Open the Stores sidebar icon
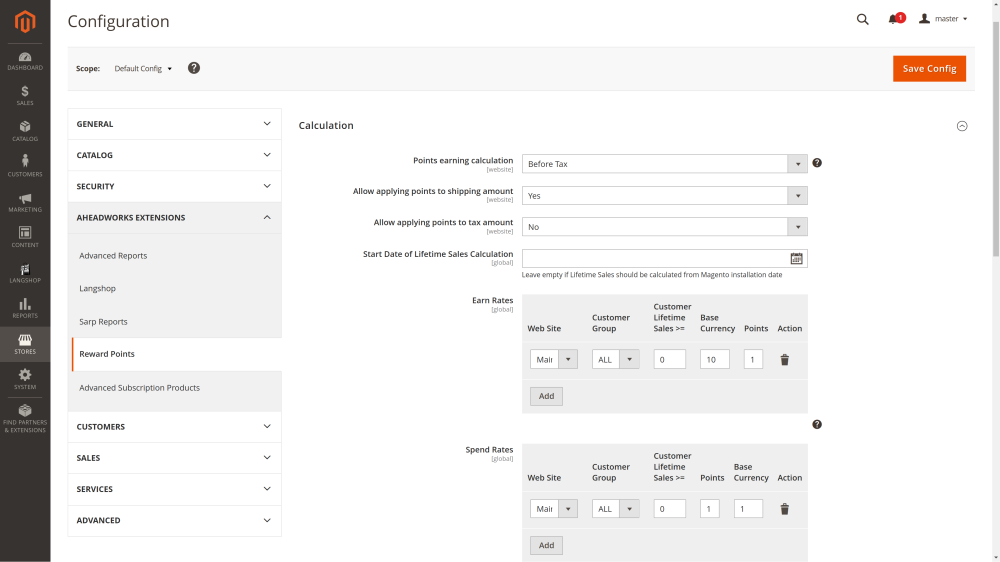 (25, 344)
